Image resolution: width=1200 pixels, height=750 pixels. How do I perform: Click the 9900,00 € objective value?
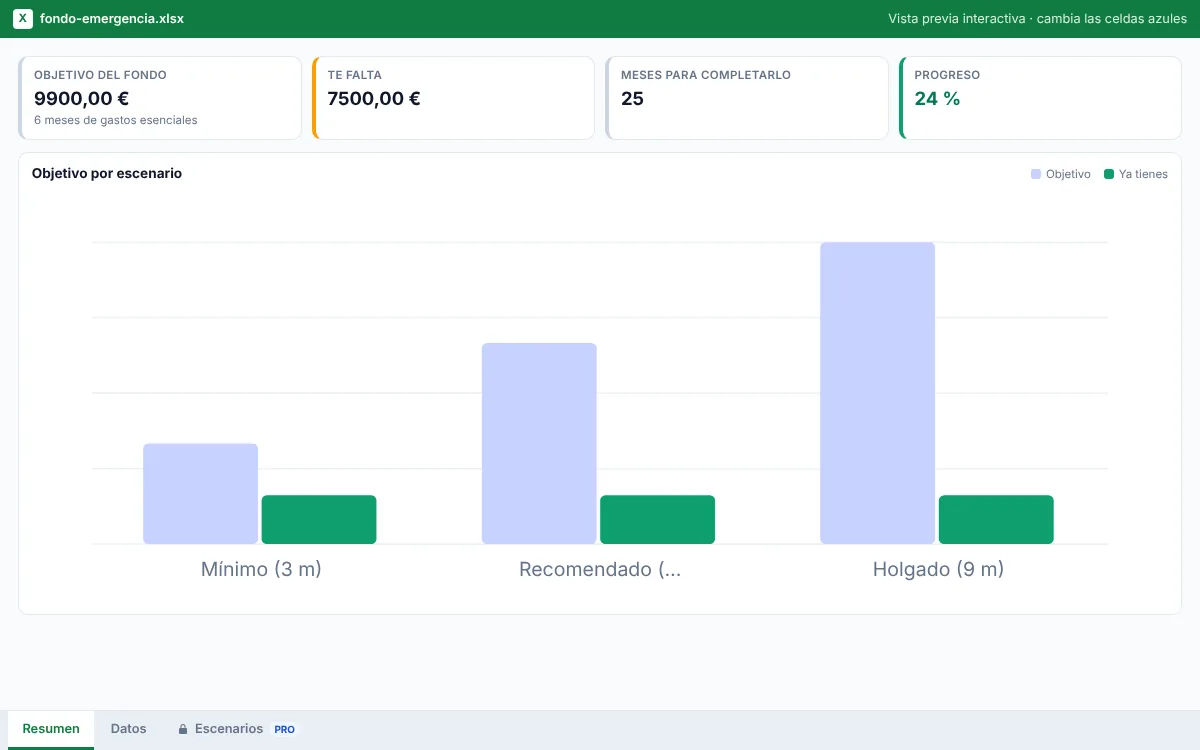pyautogui.click(x=81, y=98)
